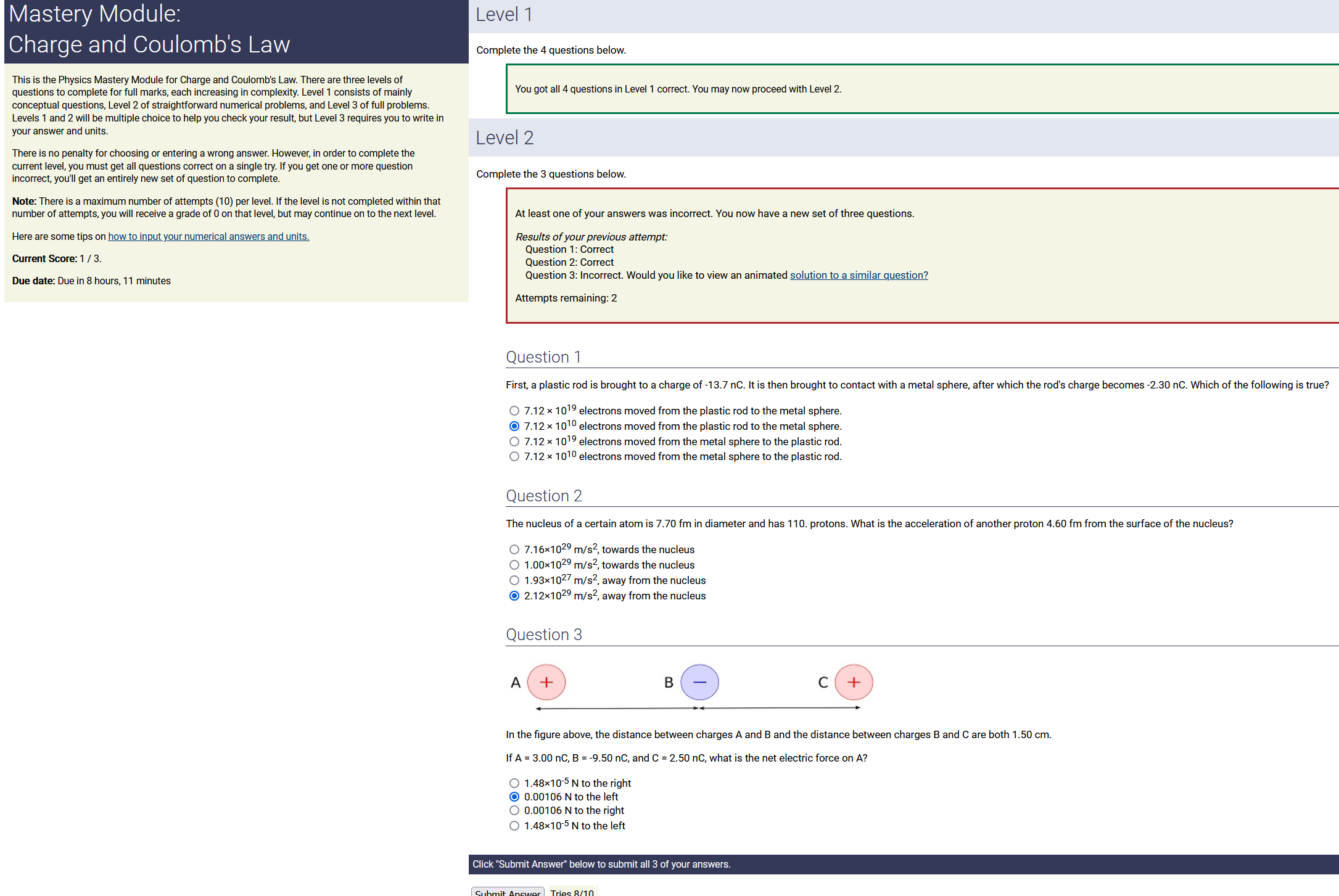Select 2.12×10^29 m/s² away from nucleus
The image size is (1339, 896).
pos(514,596)
